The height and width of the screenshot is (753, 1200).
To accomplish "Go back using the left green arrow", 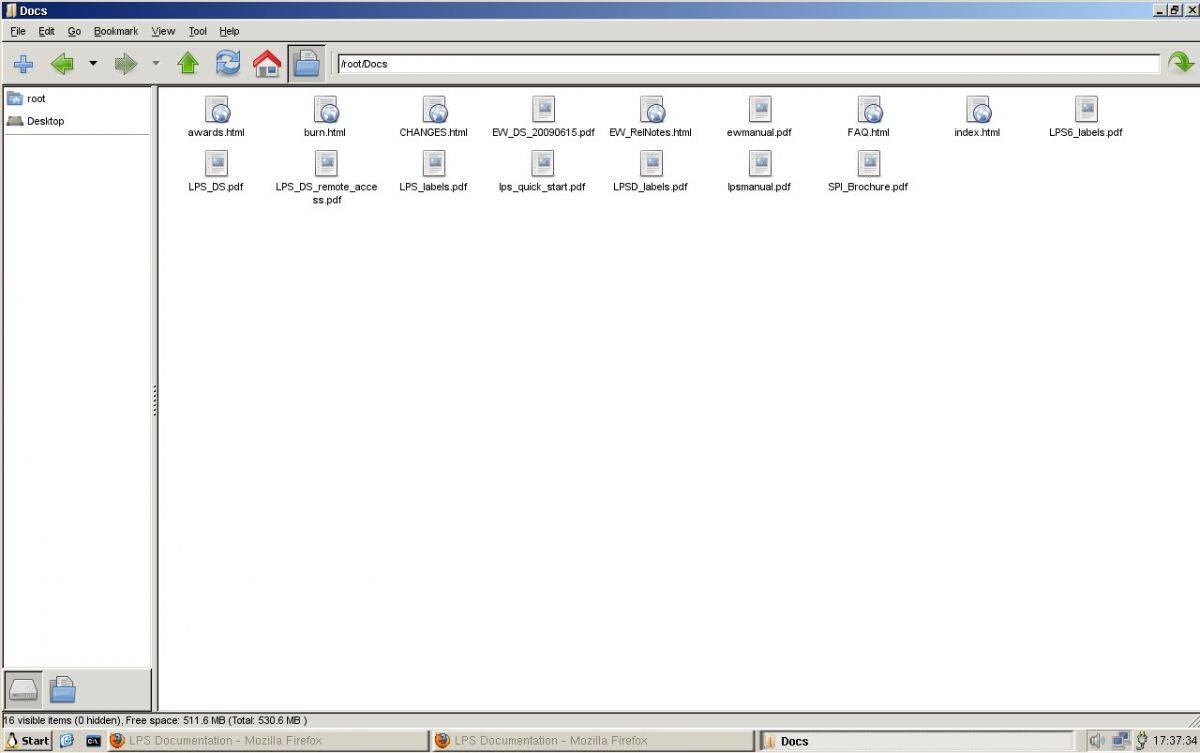I will click(x=62, y=64).
